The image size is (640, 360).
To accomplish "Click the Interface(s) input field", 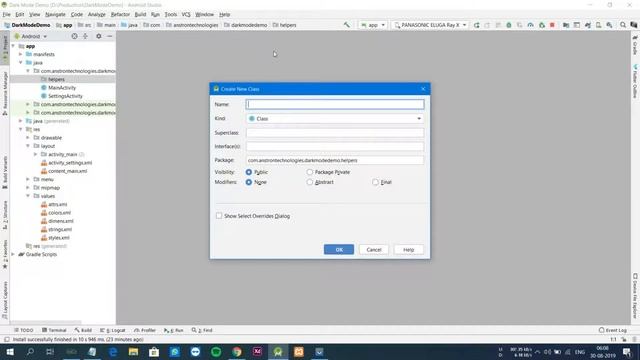I will coord(335,147).
